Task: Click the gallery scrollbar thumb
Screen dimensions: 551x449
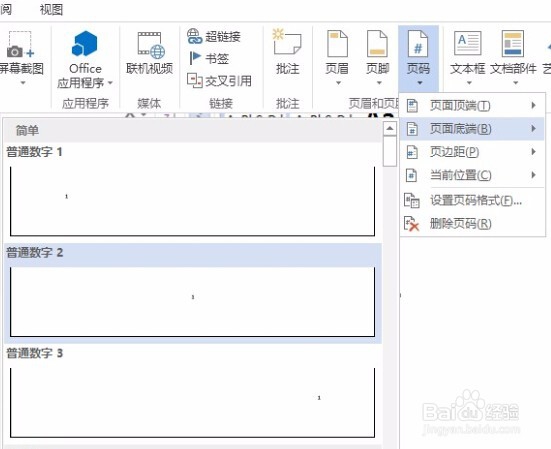Action: [x=390, y=151]
